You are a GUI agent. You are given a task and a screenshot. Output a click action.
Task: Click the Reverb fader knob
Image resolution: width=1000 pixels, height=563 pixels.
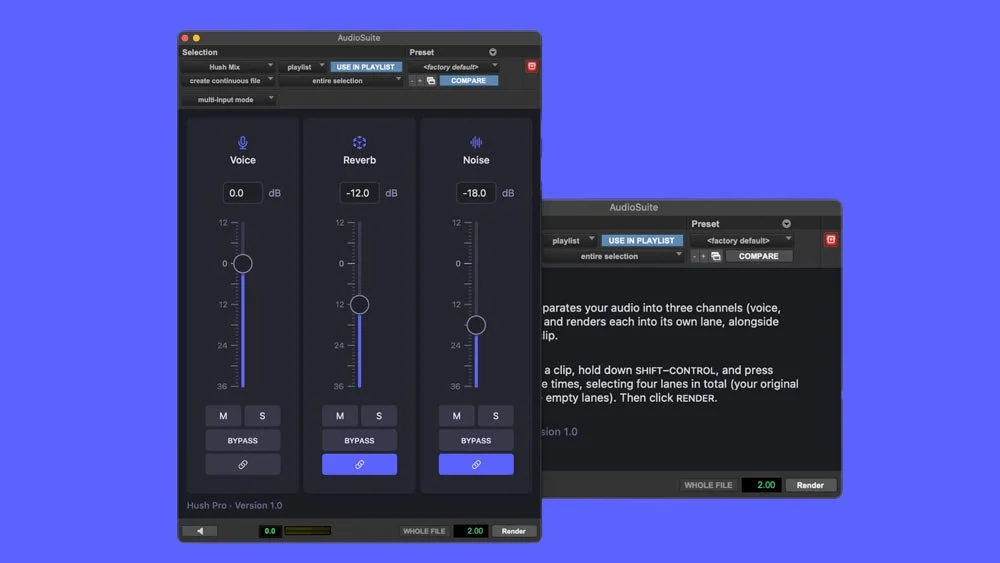pyautogui.click(x=359, y=305)
